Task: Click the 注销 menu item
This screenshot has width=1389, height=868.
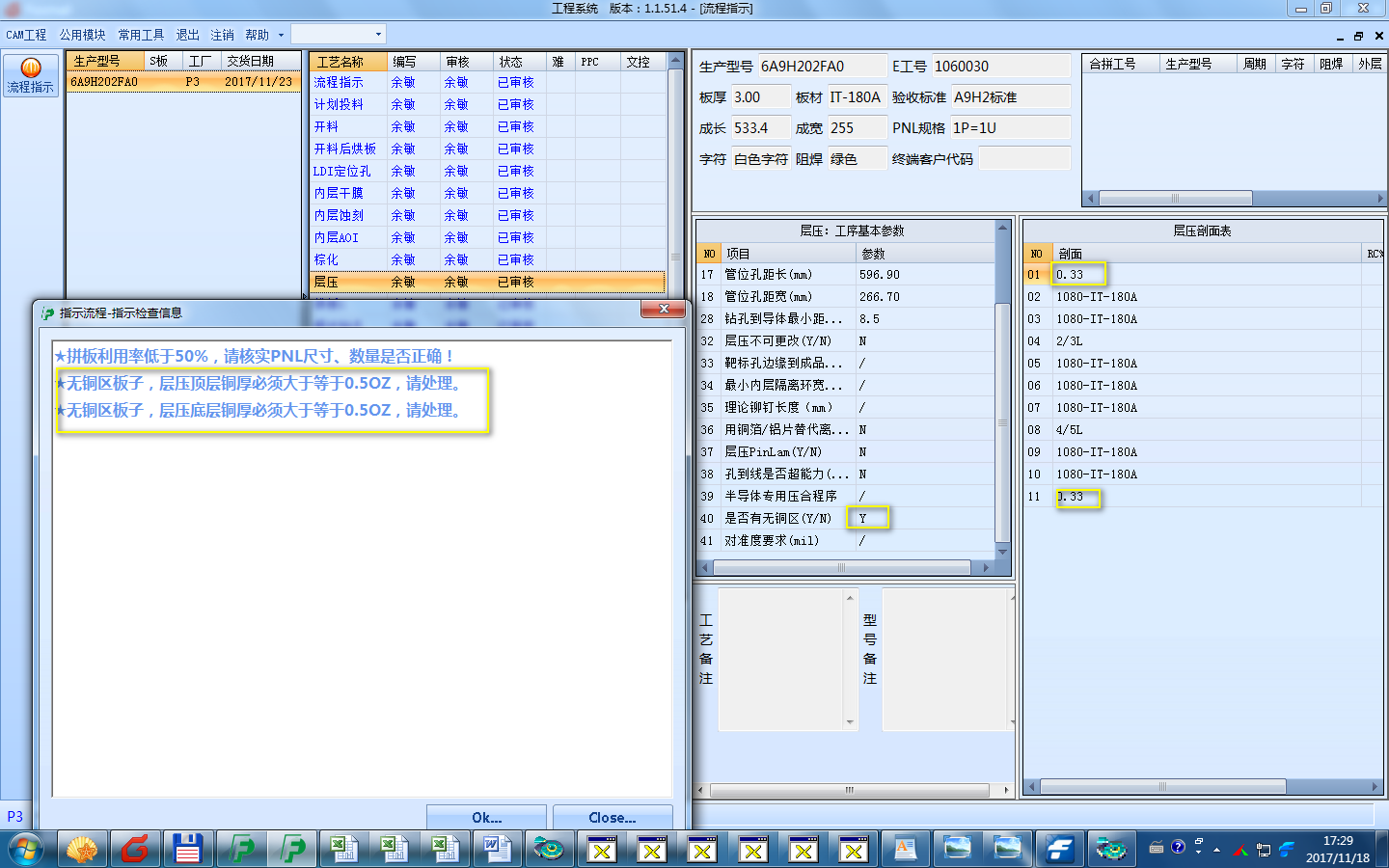Action: [222, 35]
